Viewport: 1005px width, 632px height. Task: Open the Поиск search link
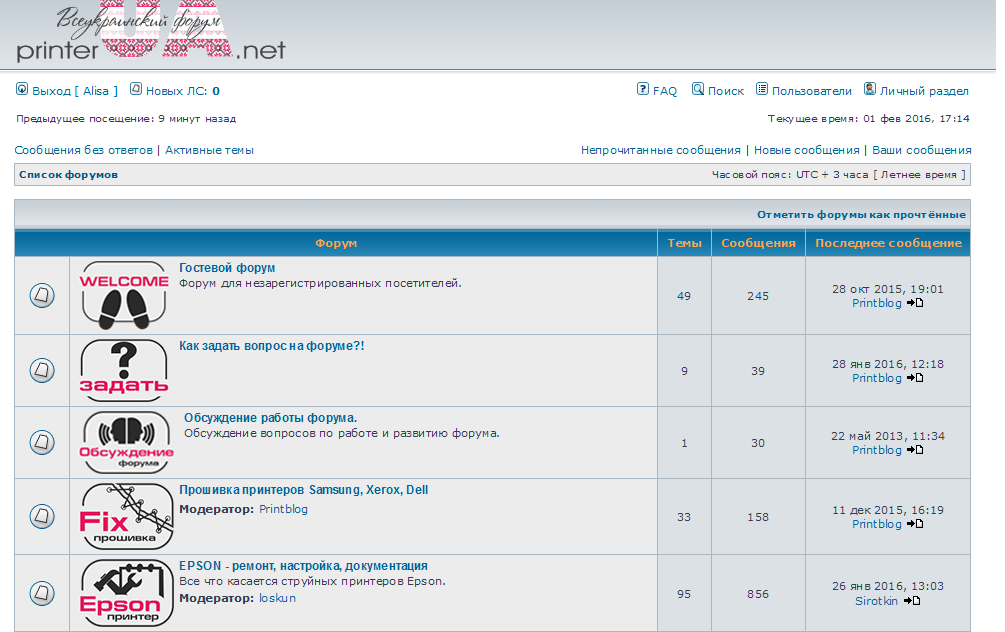(726, 91)
